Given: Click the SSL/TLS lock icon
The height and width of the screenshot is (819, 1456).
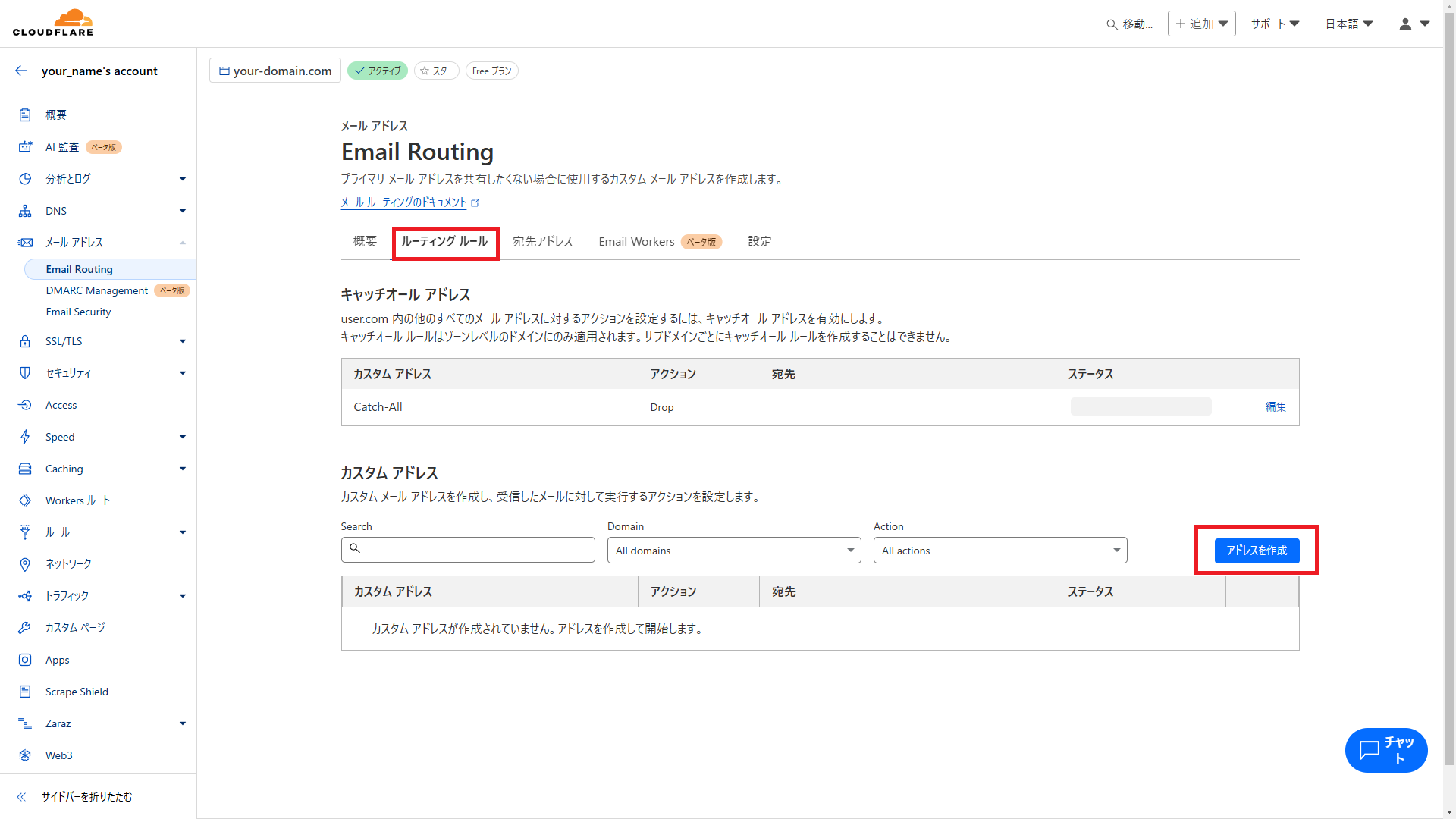Looking at the screenshot, I should (x=25, y=341).
